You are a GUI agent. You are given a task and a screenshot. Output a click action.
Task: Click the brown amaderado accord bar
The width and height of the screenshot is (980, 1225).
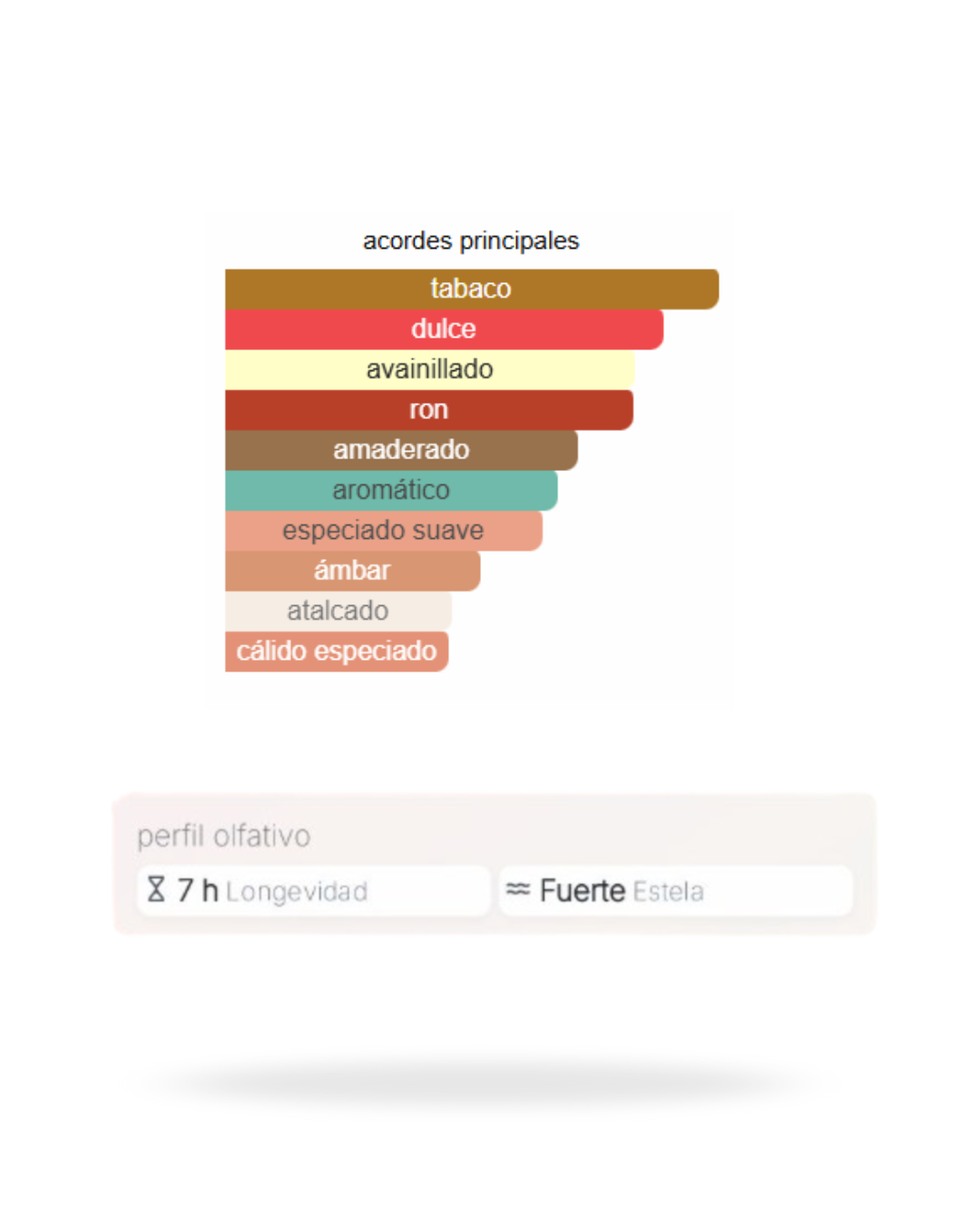click(401, 450)
